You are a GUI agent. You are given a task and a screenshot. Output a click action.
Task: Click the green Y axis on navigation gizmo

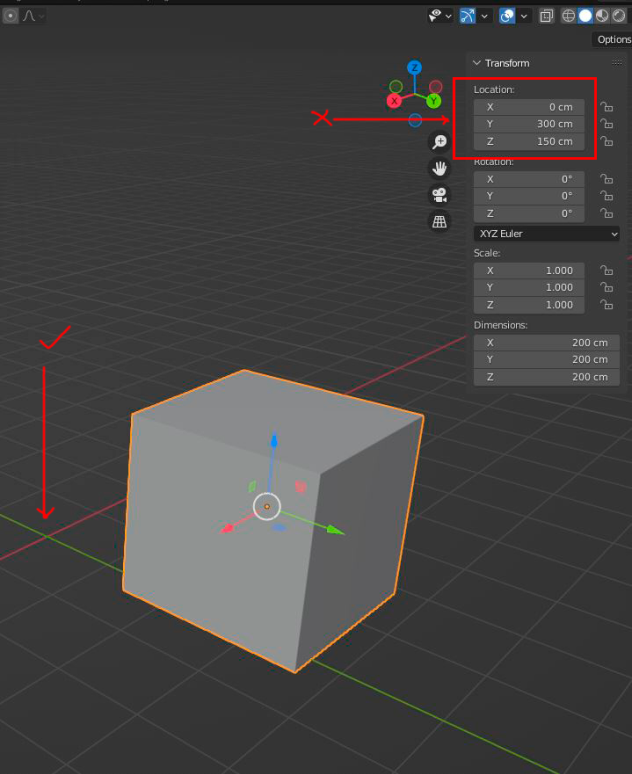[x=434, y=101]
